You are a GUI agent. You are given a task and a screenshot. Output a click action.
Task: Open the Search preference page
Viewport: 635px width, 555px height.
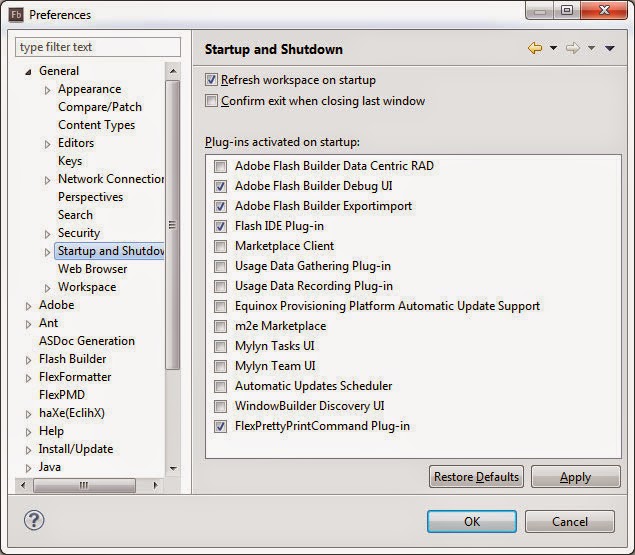pyautogui.click(x=75, y=215)
